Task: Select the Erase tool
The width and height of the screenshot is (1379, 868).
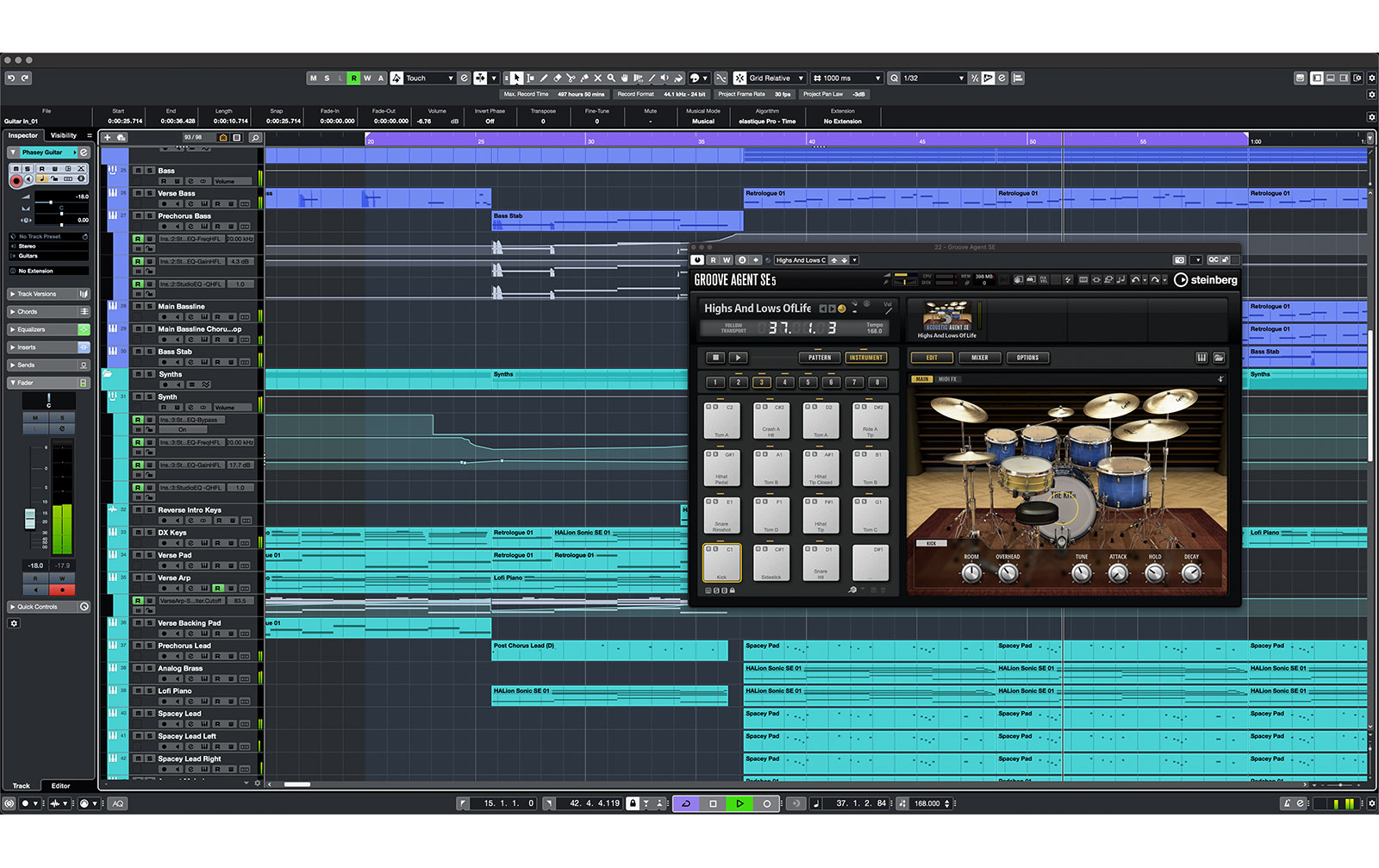Action: pos(557,78)
